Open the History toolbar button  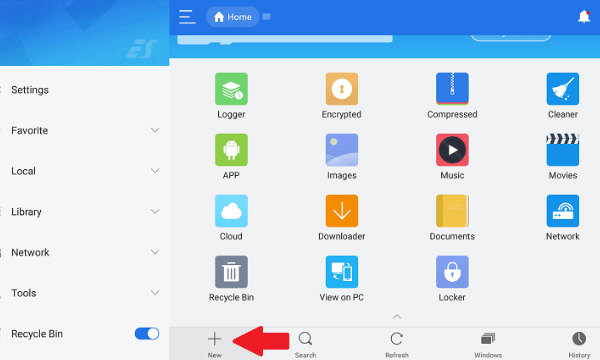pyautogui.click(x=579, y=344)
